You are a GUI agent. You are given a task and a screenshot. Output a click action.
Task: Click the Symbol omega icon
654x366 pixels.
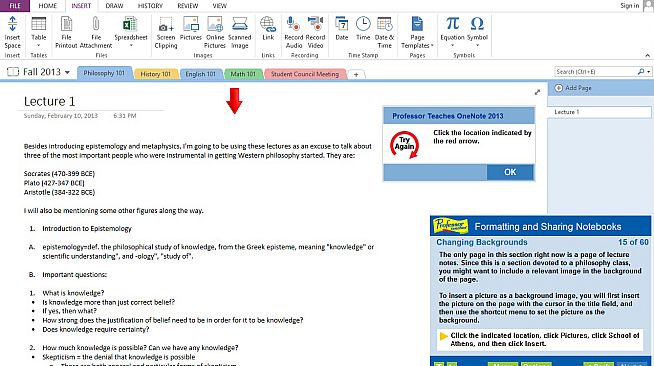477,24
